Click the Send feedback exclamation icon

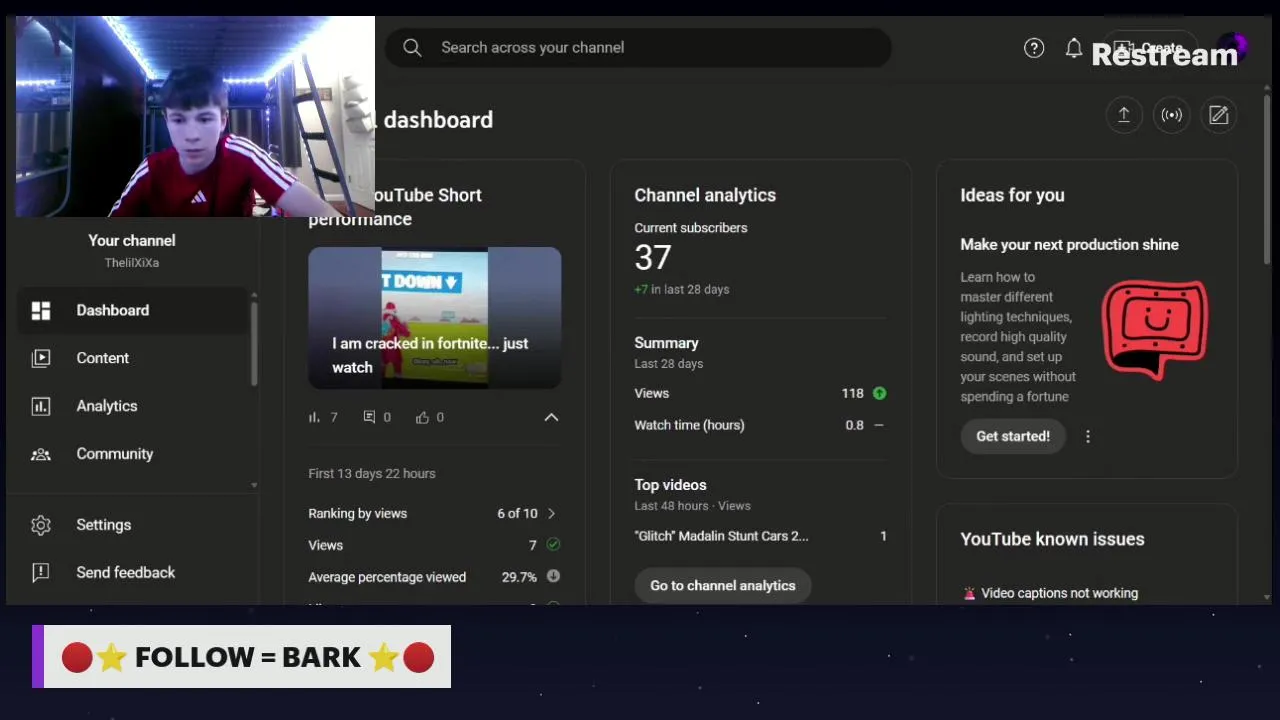(x=41, y=573)
